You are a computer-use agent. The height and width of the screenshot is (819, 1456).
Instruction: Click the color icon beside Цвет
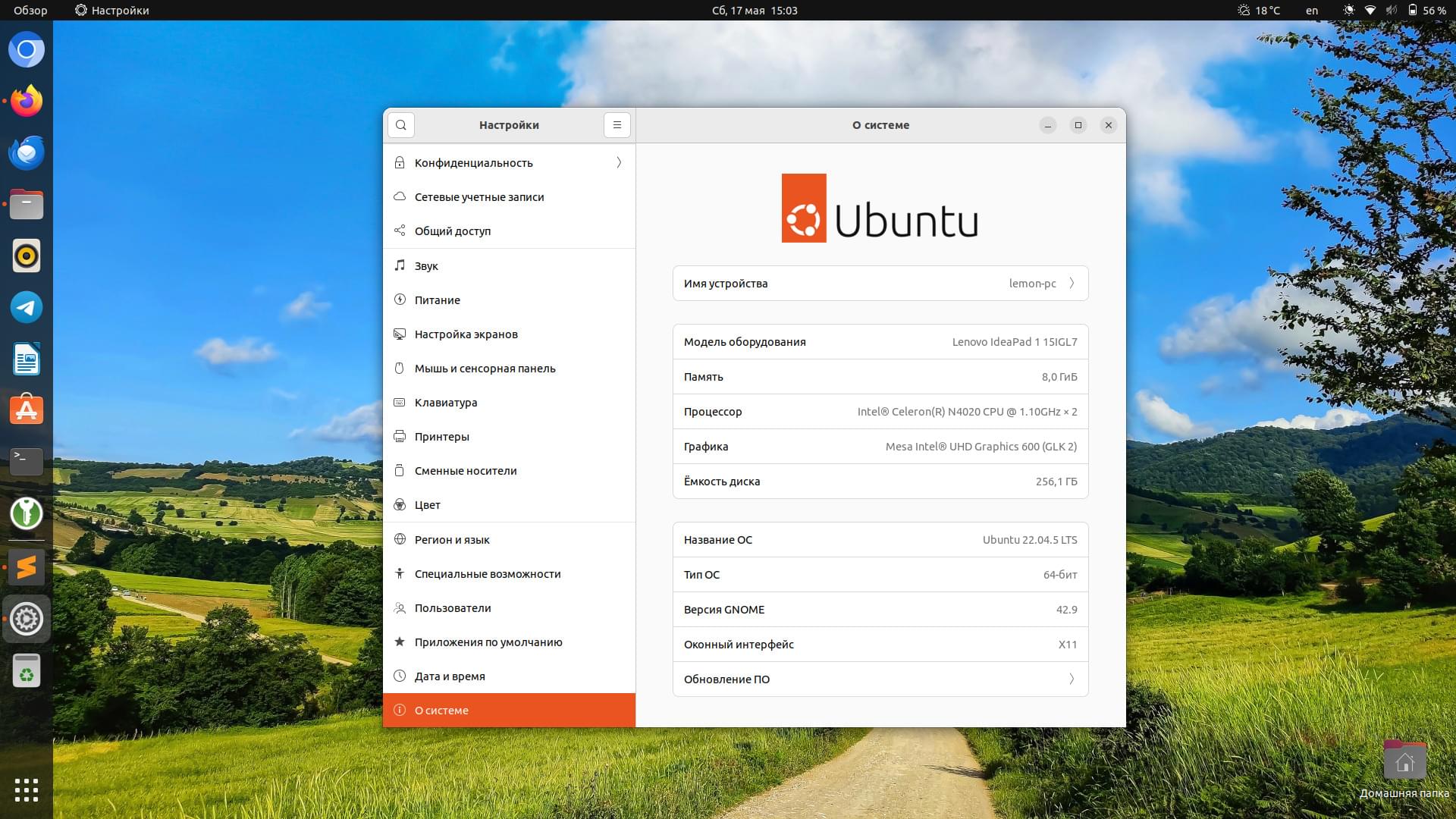400,504
